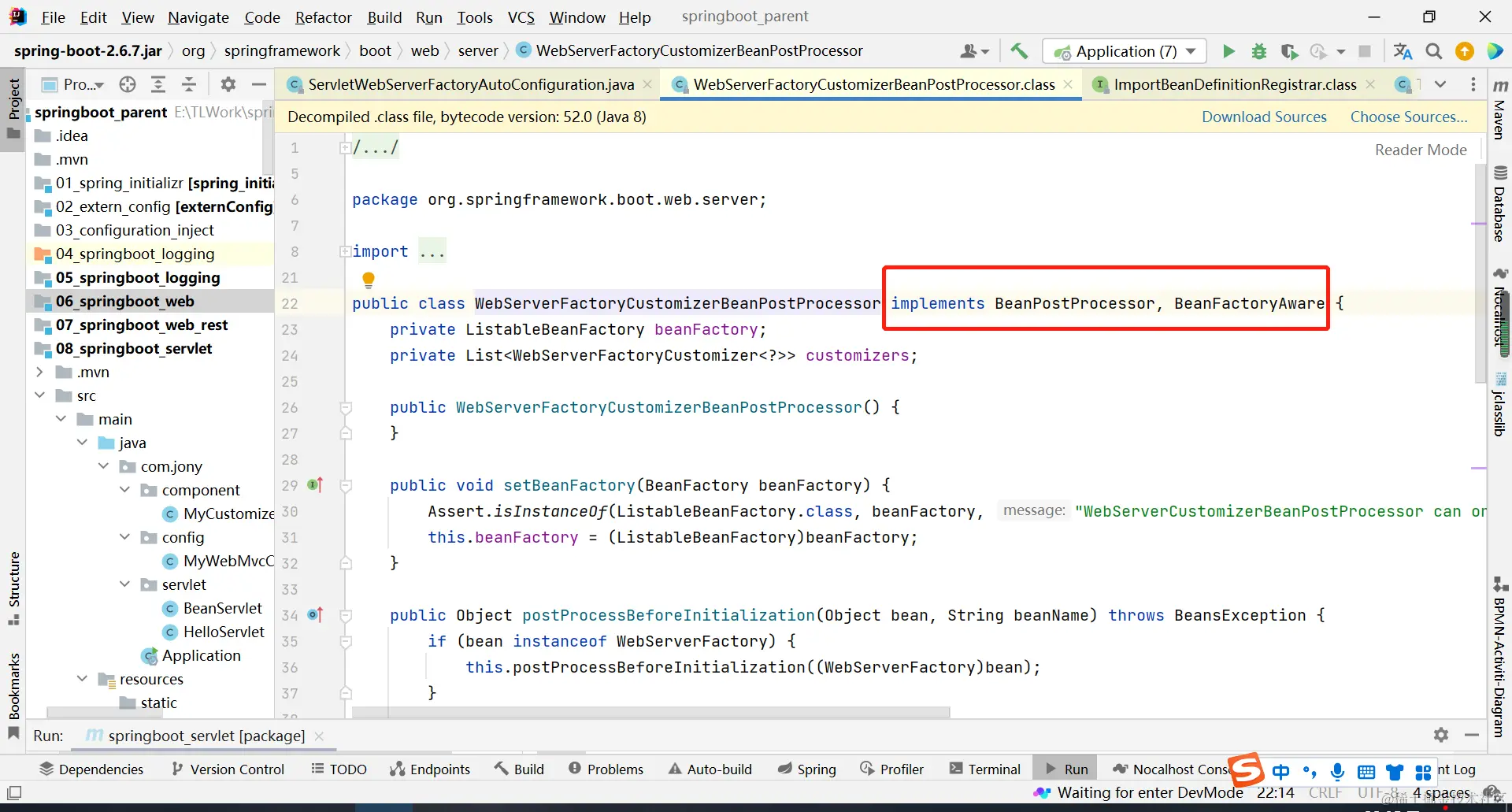Open the user account icon
This screenshot has width=1512, height=812.
click(974, 51)
